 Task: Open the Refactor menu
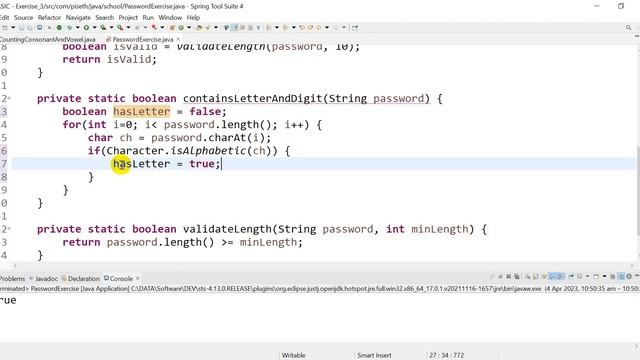pos(49,18)
